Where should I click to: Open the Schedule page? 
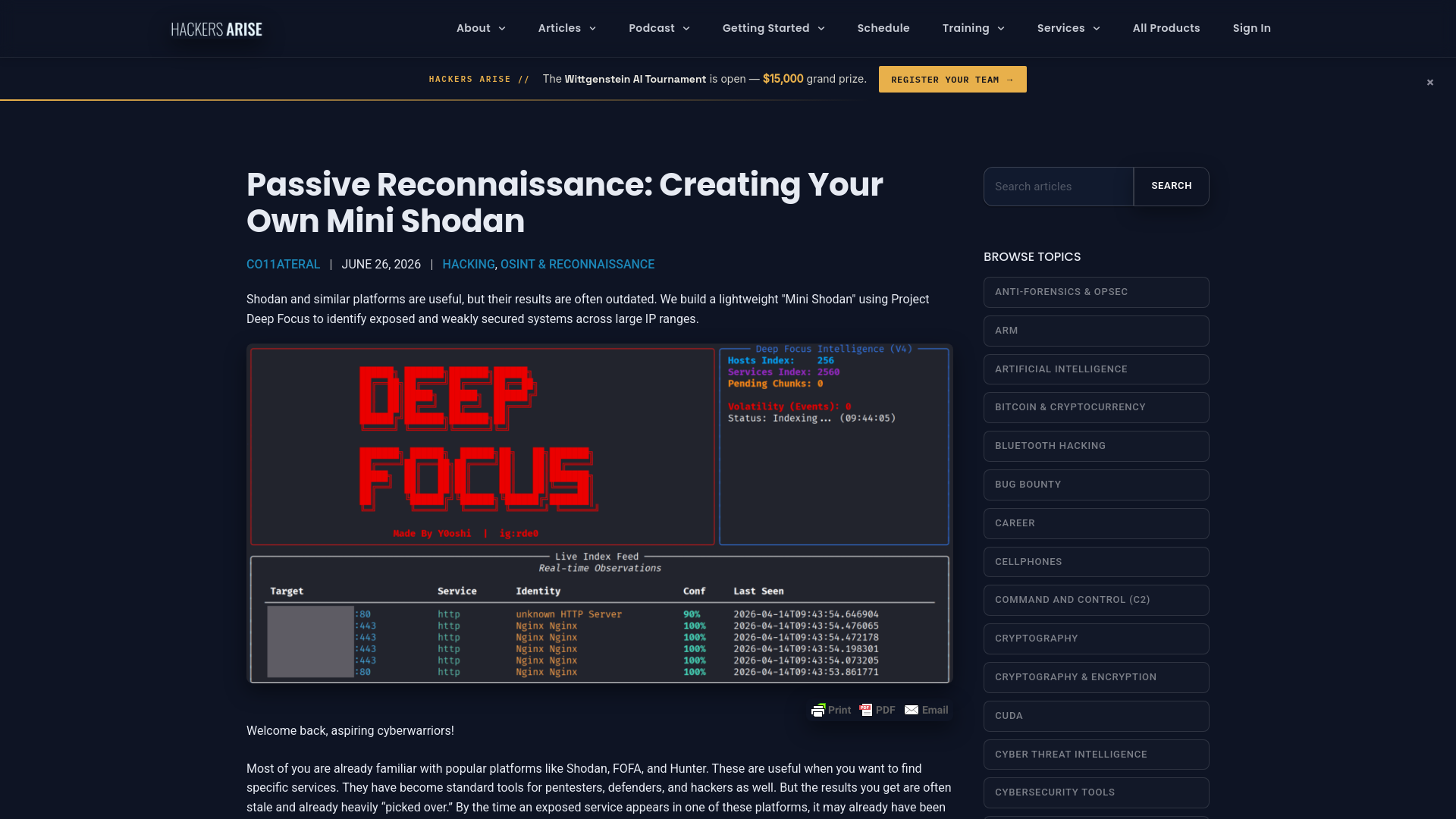tap(883, 28)
